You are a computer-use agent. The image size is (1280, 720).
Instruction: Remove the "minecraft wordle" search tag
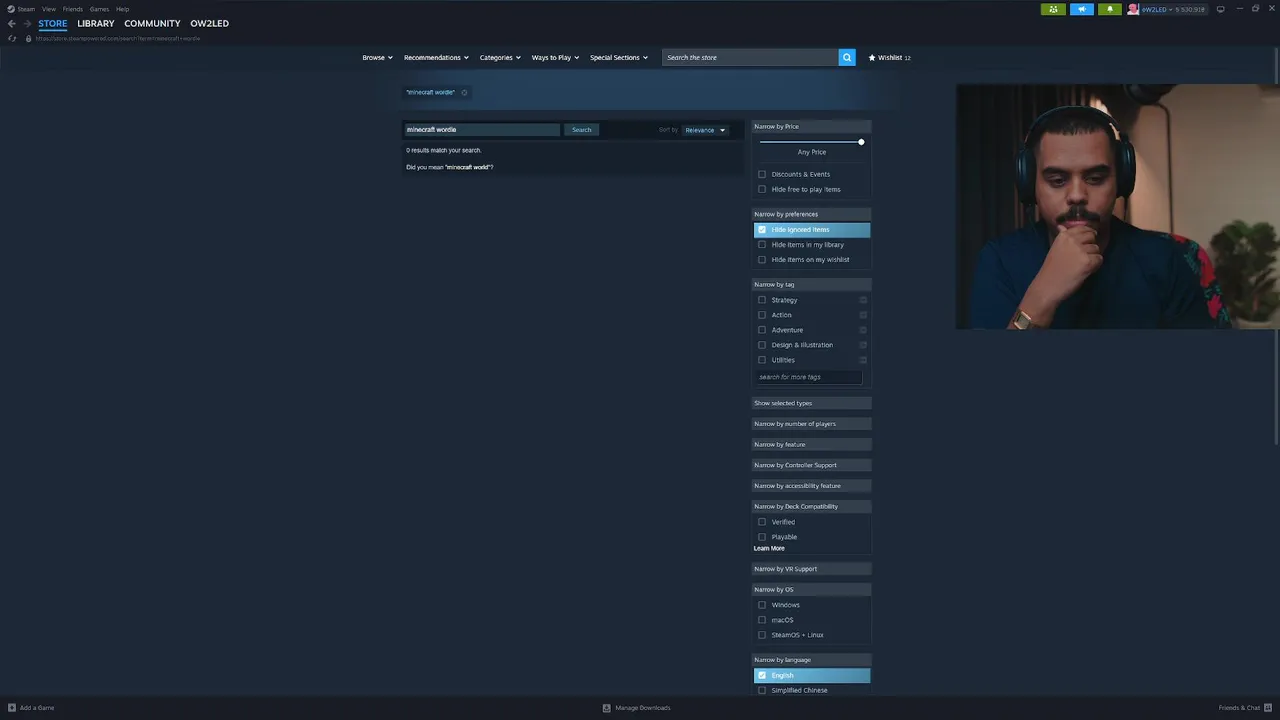click(464, 92)
